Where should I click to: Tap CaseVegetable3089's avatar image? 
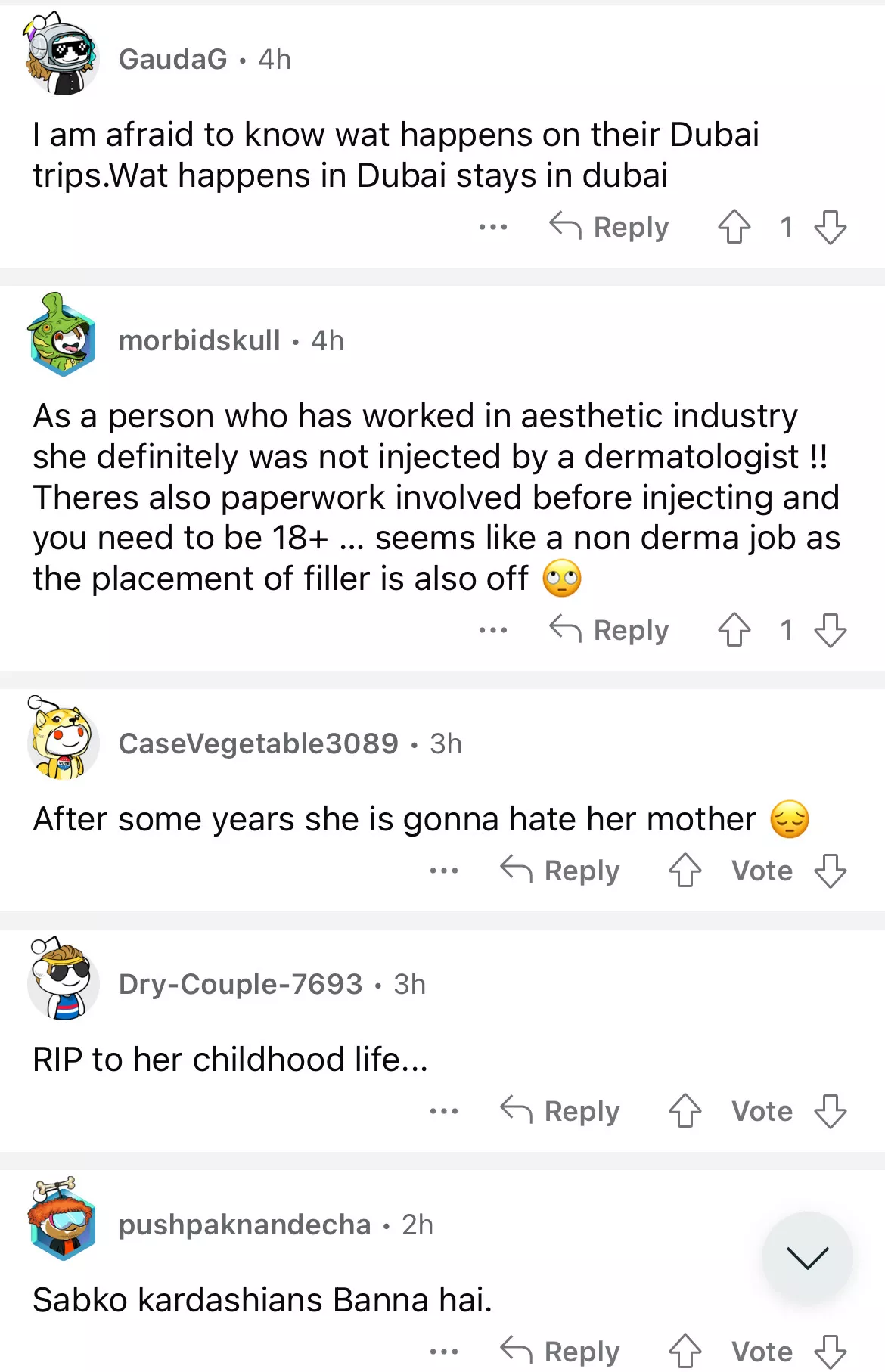tap(63, 739)
